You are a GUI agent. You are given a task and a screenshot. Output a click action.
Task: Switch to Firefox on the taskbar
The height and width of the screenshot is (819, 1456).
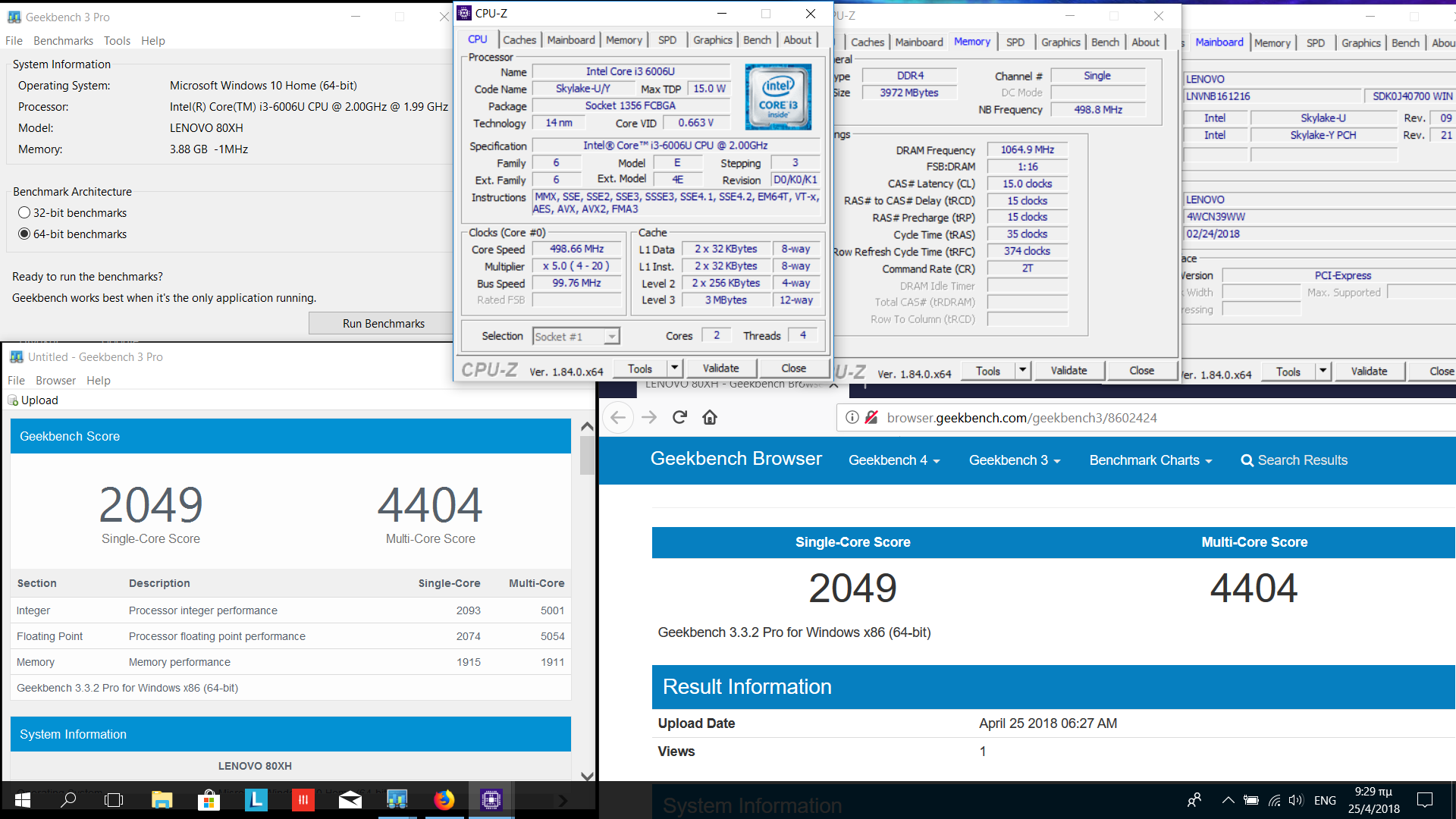click(444, 799)
